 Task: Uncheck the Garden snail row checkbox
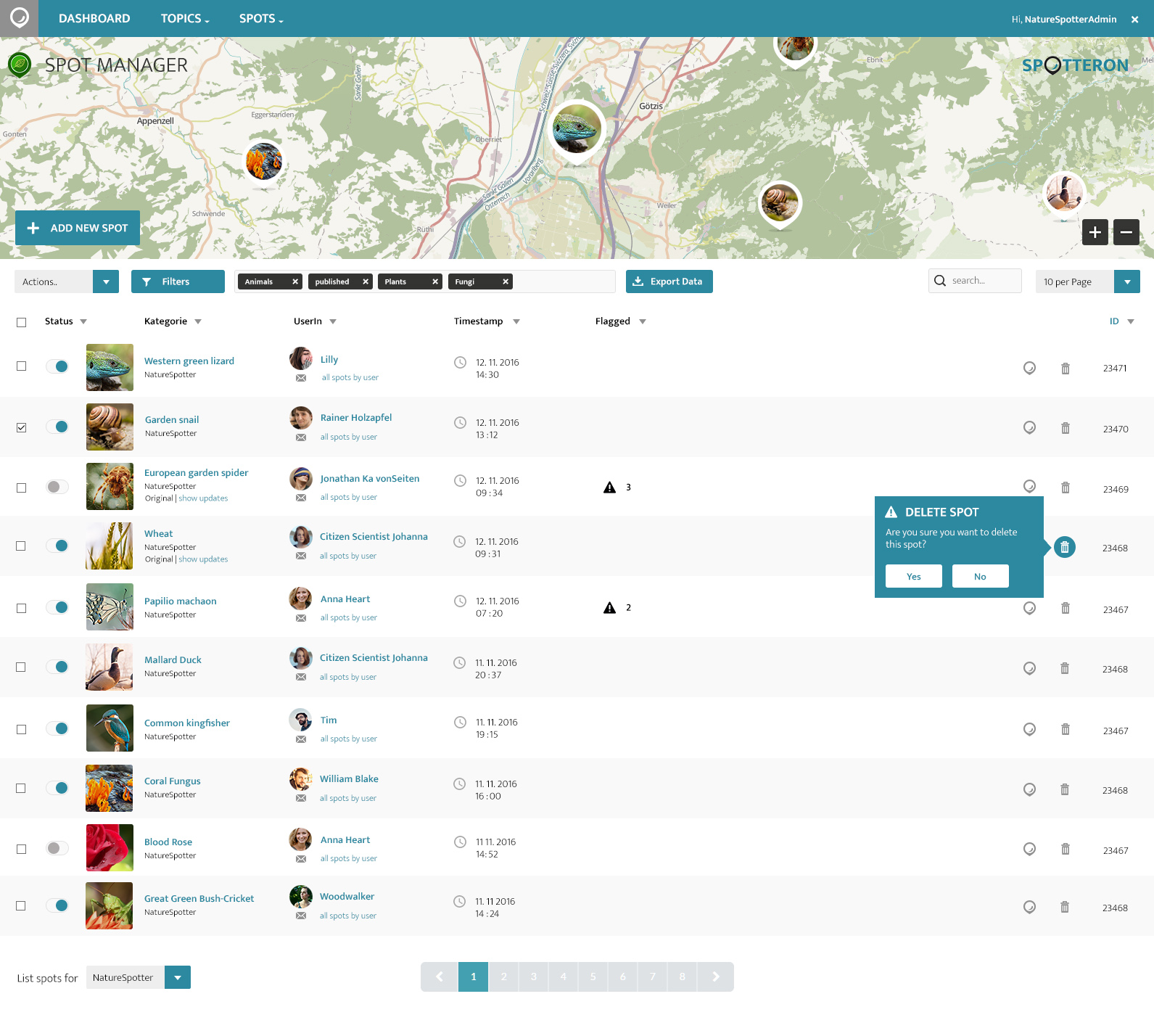[x=22, y=428]
